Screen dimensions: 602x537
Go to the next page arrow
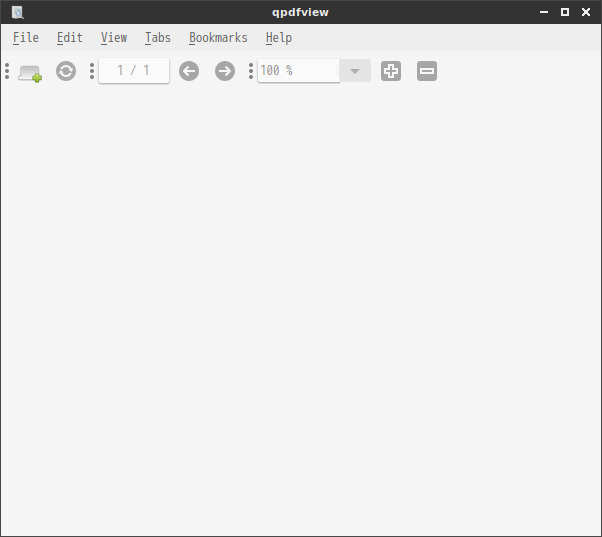(225, 71)
